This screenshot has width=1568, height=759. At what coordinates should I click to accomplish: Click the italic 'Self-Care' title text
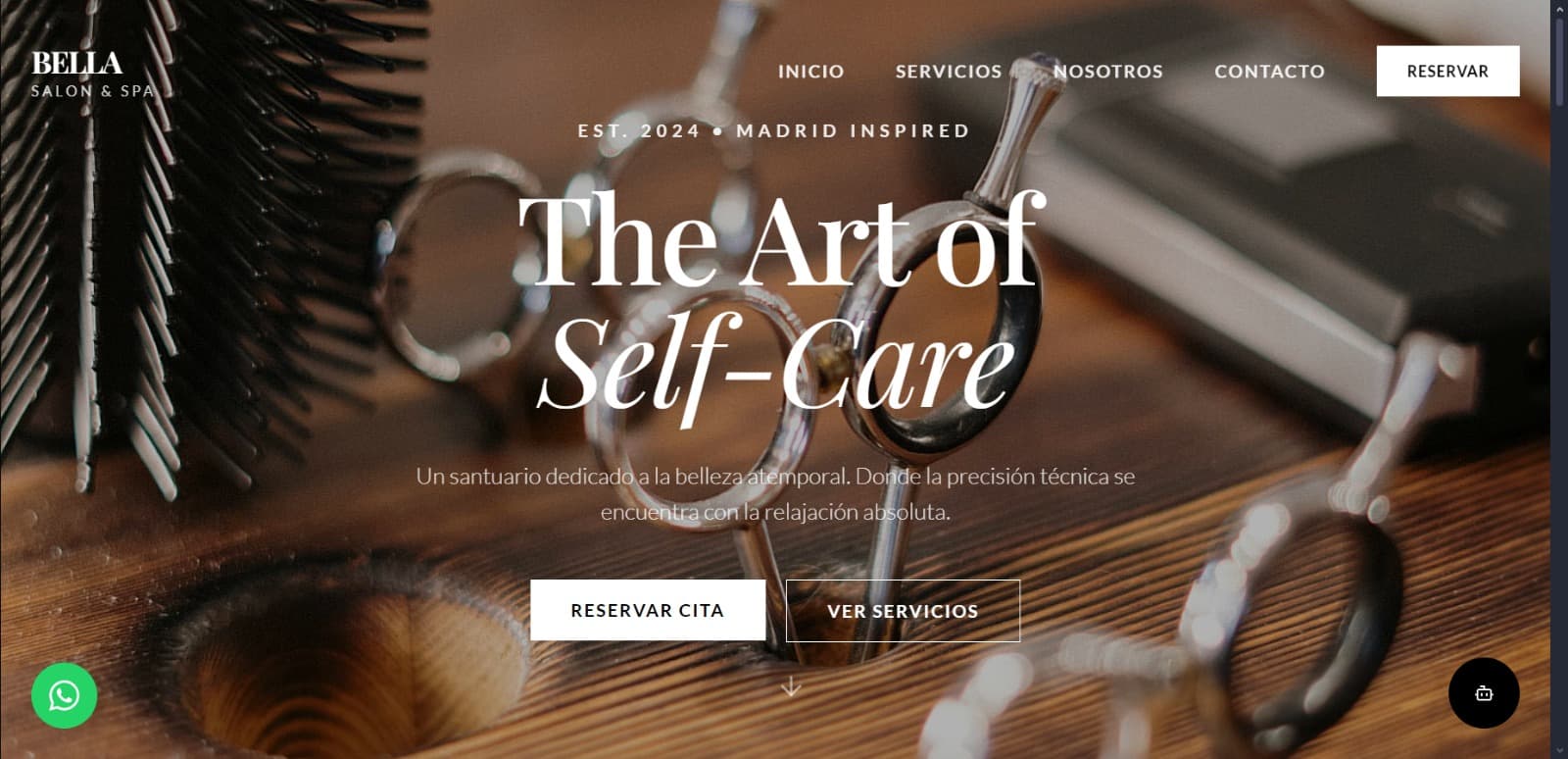[x=778, y=364]
